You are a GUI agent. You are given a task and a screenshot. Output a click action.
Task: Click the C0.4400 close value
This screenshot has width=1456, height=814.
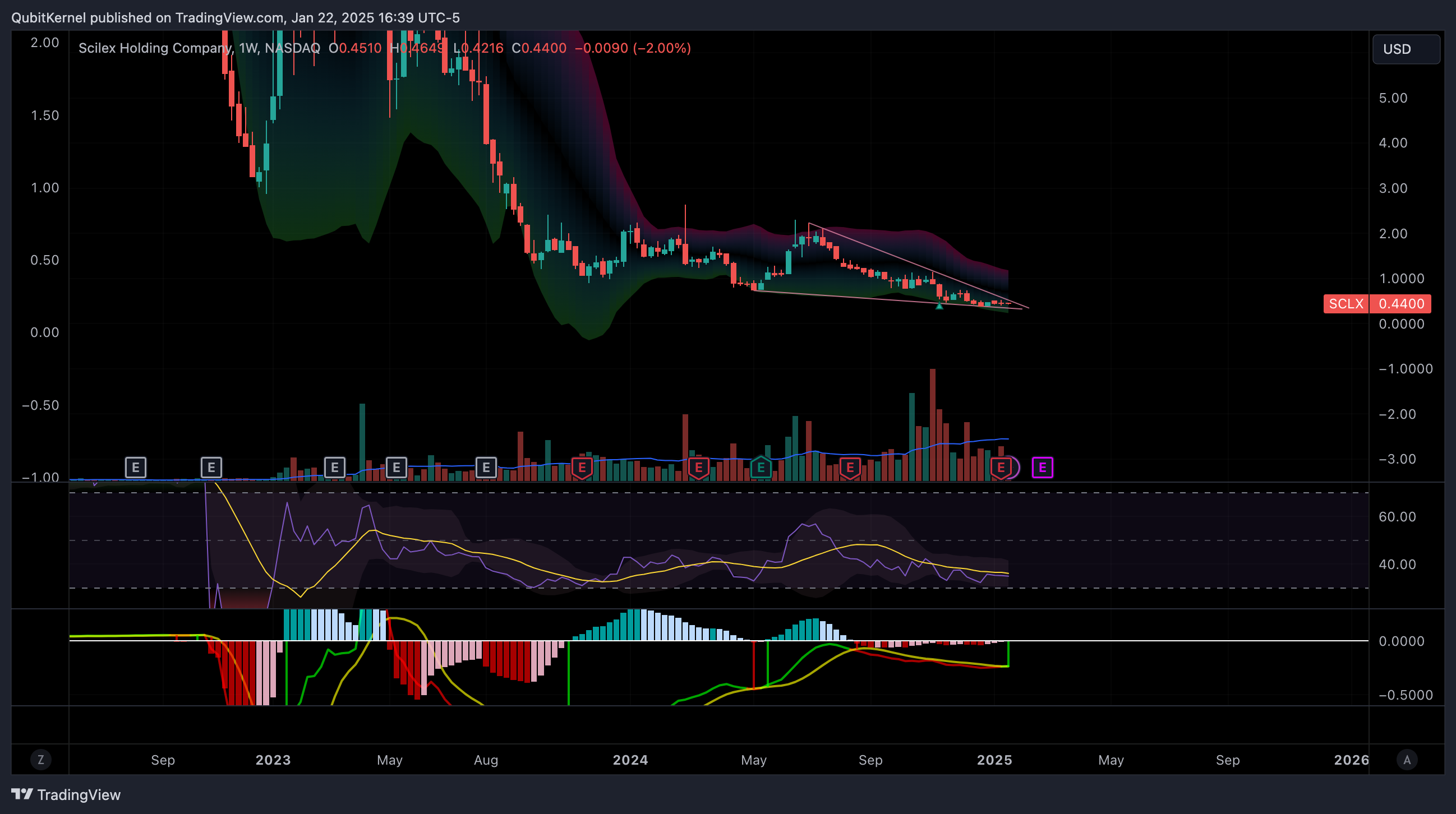coord(539,48)
